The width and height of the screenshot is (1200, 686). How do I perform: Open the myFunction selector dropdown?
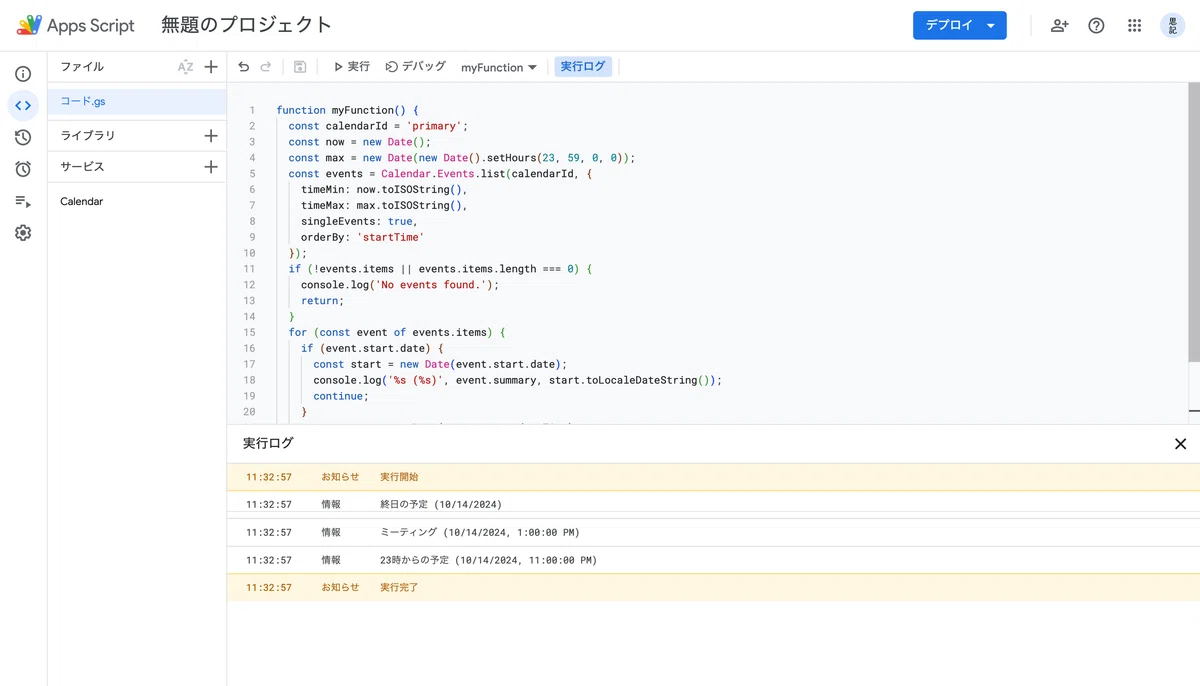pyautogui.click(x=499, y=67)
